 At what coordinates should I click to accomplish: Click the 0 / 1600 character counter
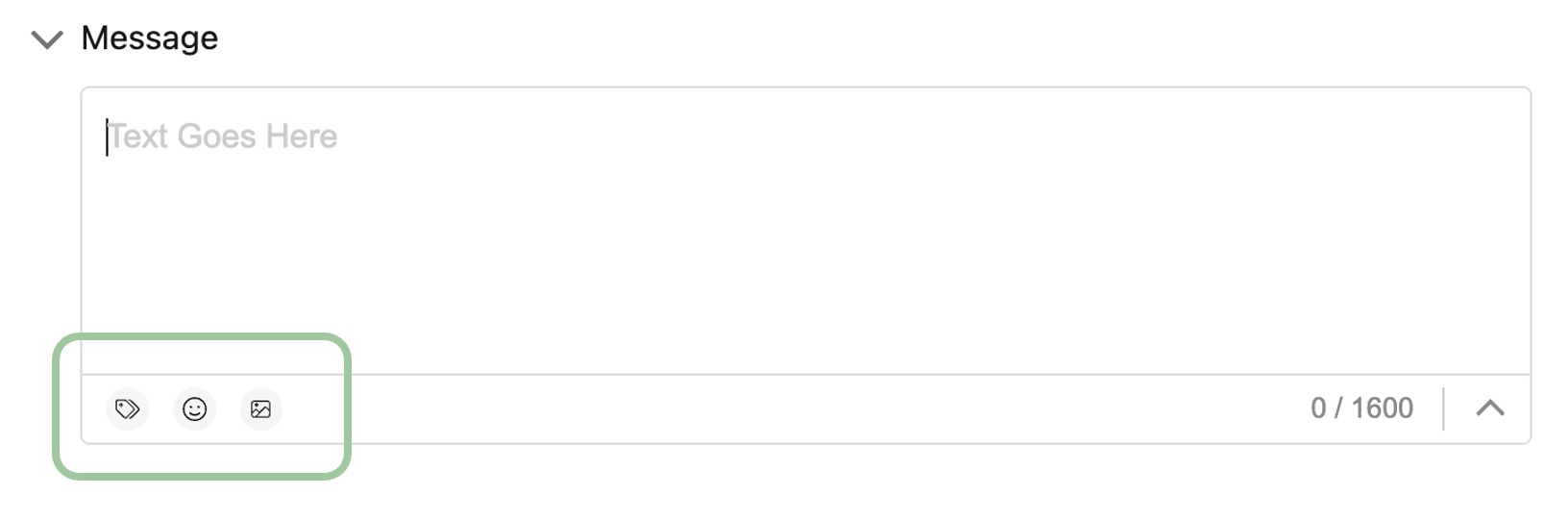[1361, 408]
